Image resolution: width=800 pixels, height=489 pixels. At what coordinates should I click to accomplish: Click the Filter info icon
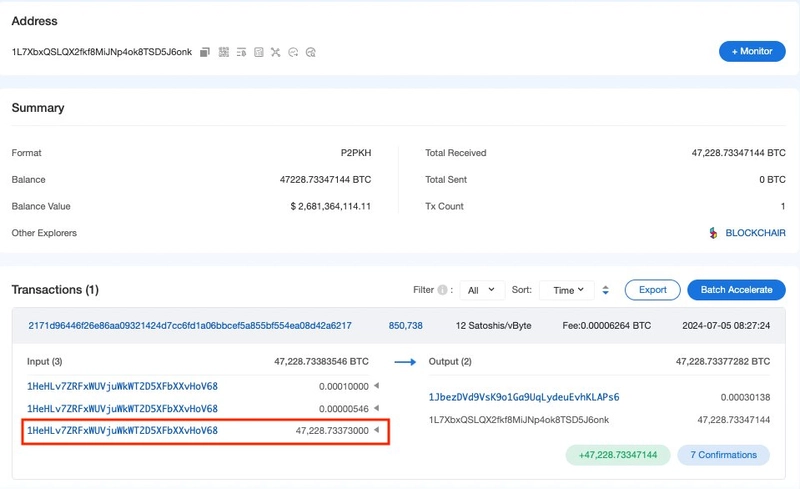(x=442, y=290)
